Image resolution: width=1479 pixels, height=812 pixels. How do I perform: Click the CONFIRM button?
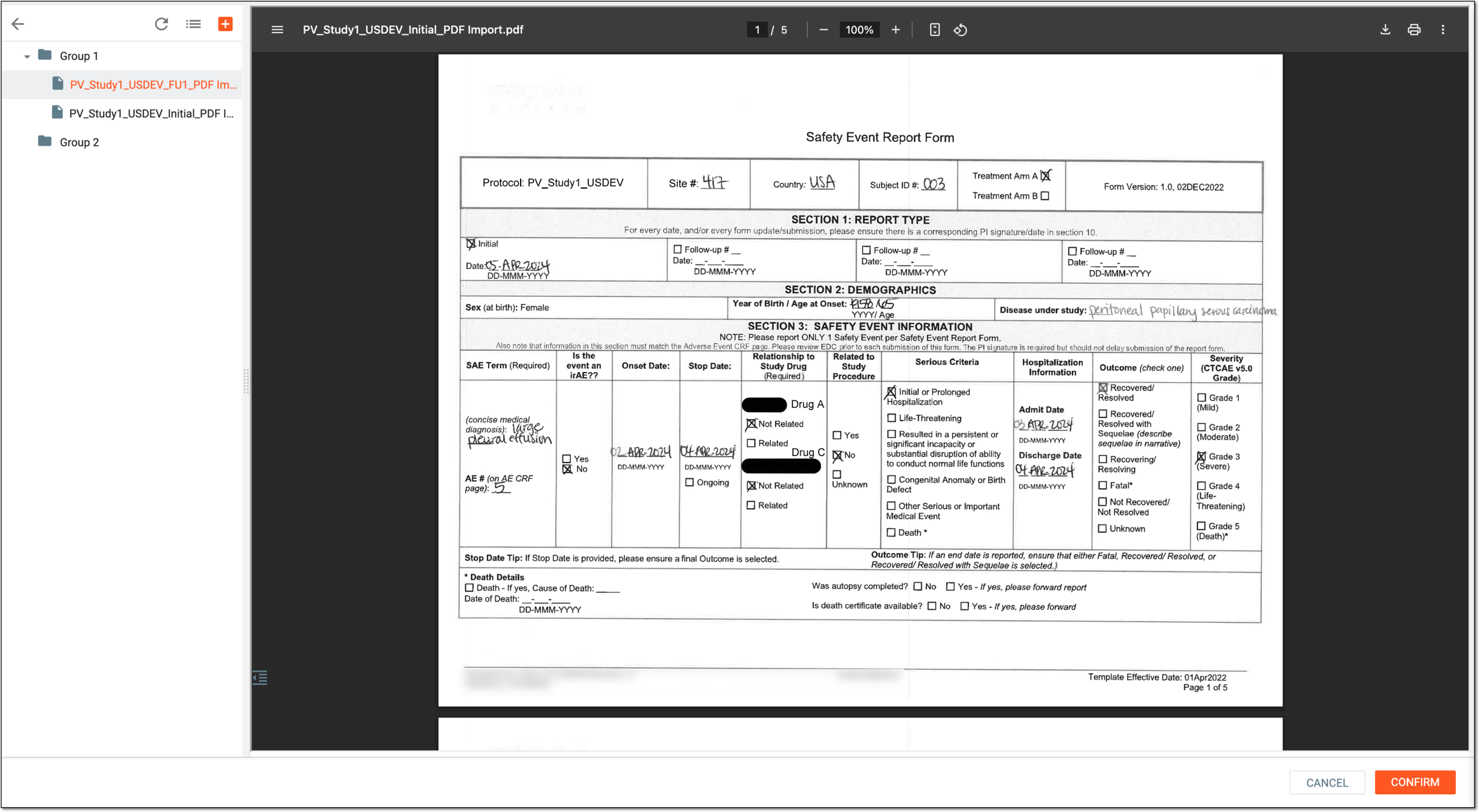(x=1415, y=782)
